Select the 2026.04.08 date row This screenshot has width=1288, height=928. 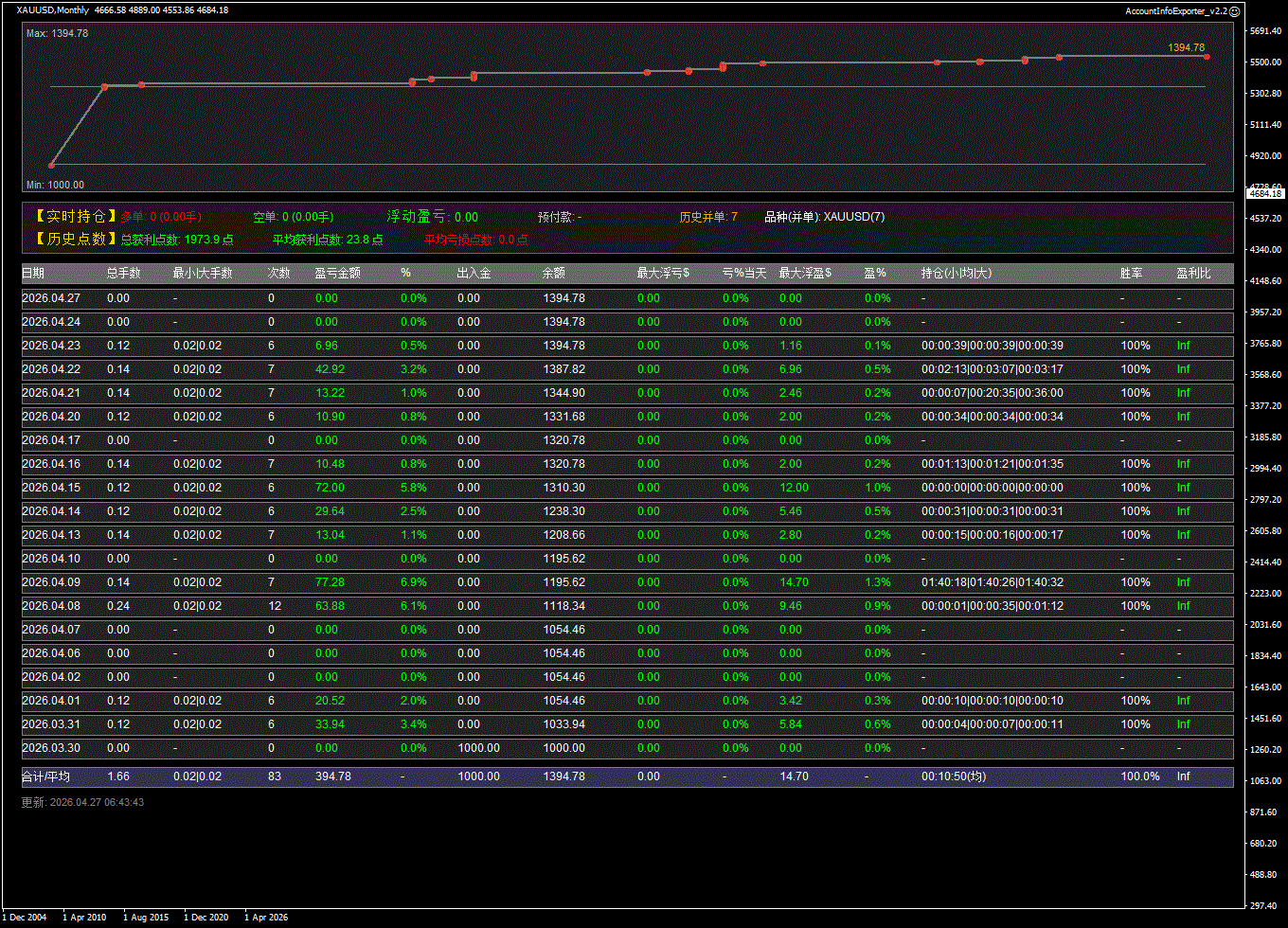click(51, 606)
